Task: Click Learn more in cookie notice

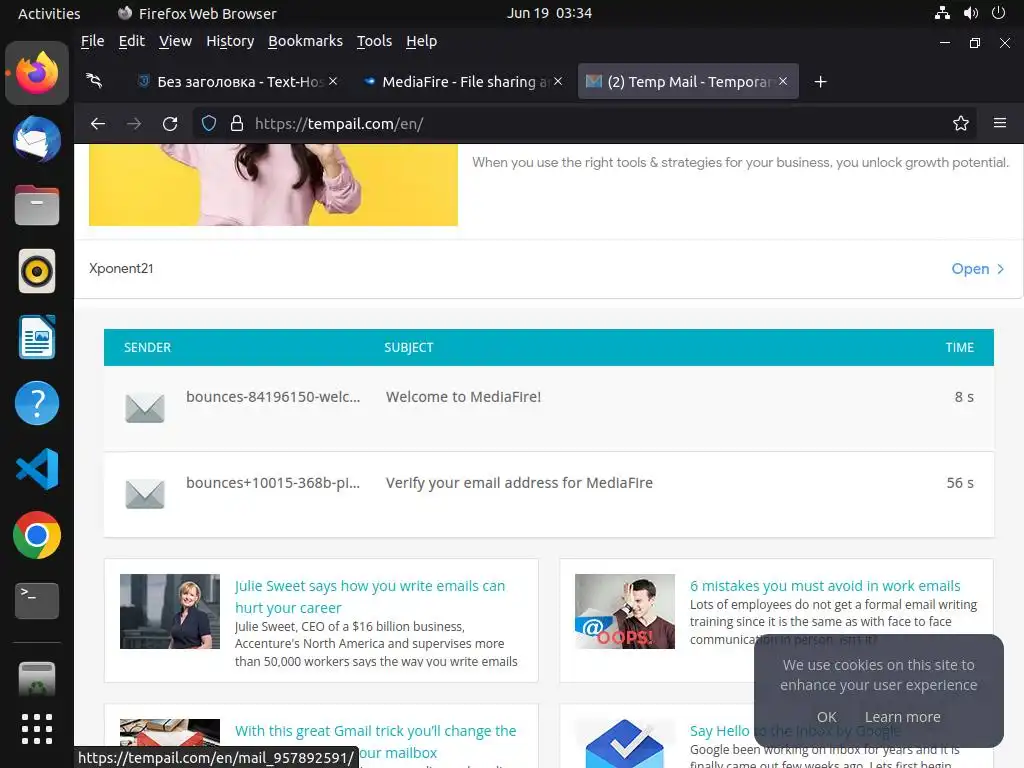Action: 903,717
